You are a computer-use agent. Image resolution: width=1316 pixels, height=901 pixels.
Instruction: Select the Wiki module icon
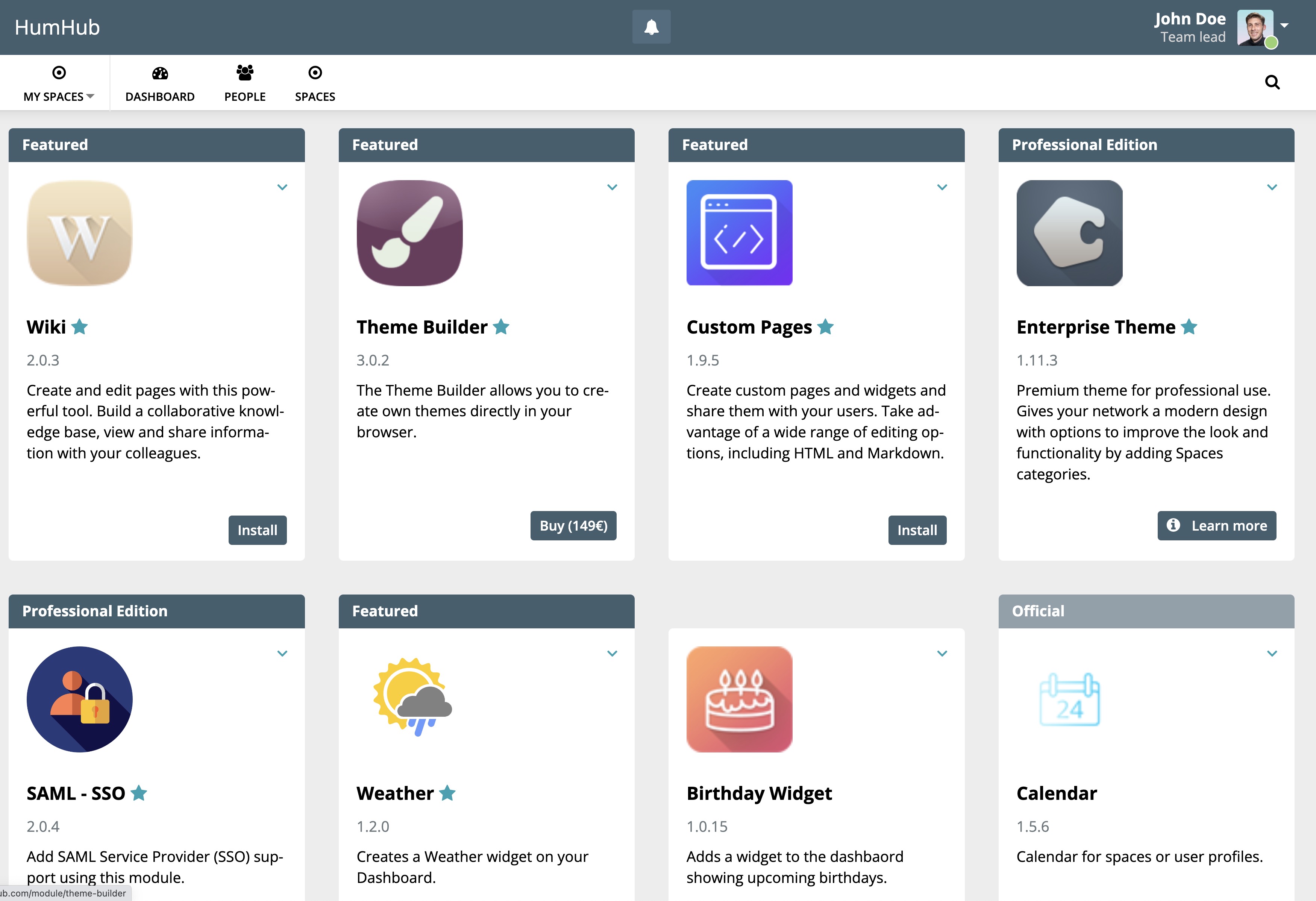tap(79, 233)
